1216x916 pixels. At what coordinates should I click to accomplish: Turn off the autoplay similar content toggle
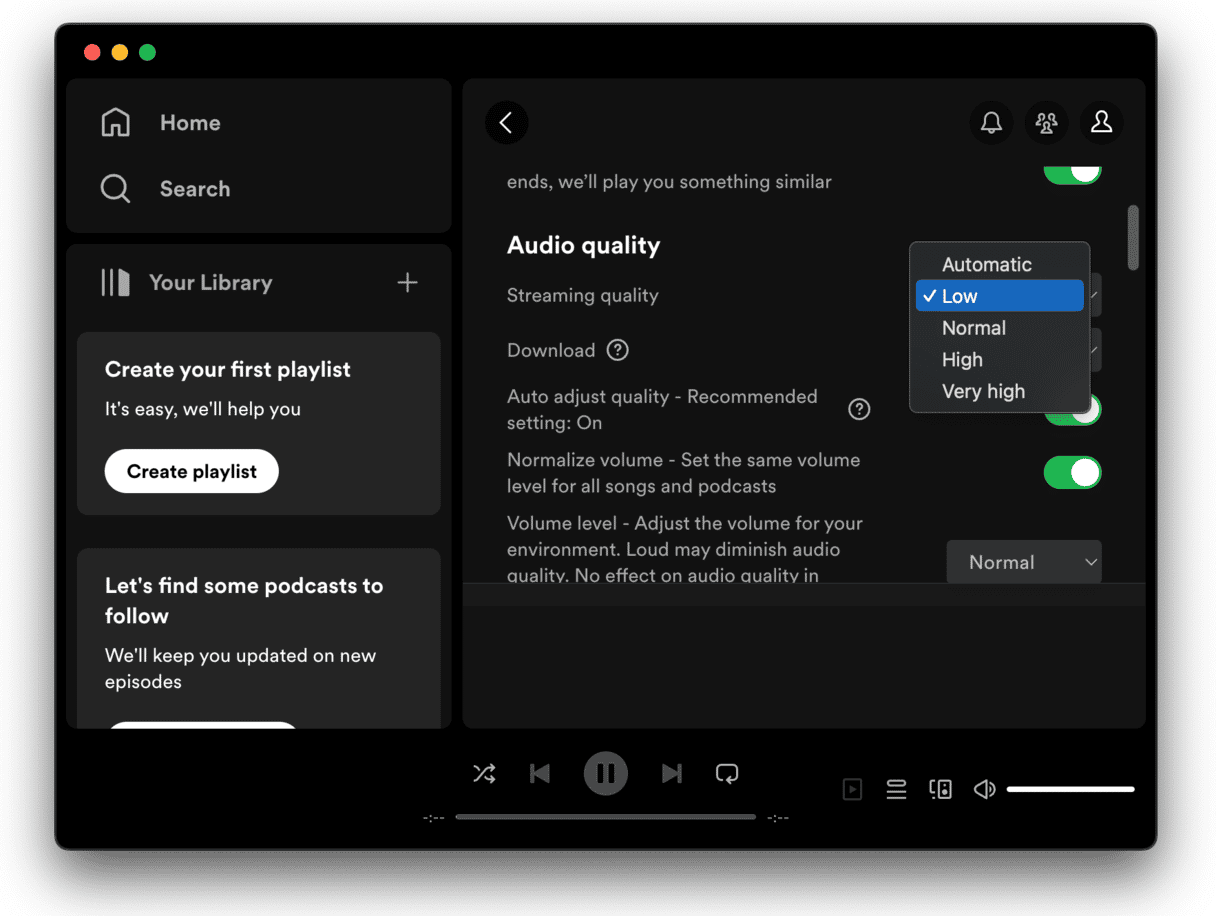(x=1072, y=175)
